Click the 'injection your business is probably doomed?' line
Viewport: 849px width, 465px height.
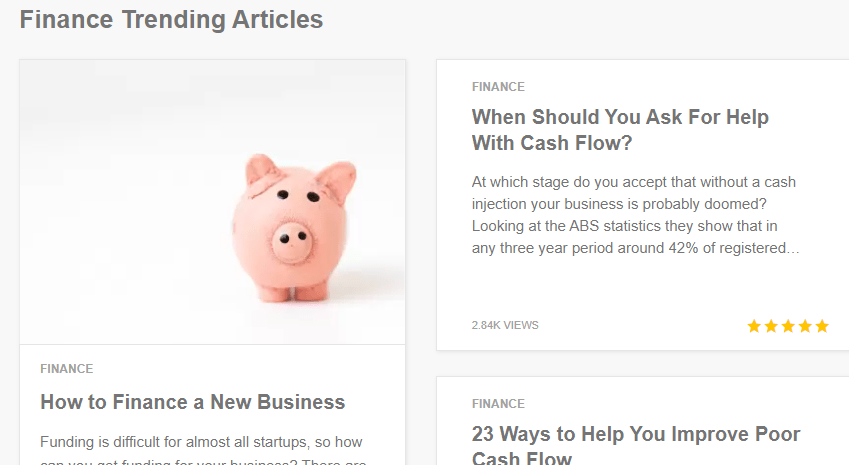[x=619, y=204]
